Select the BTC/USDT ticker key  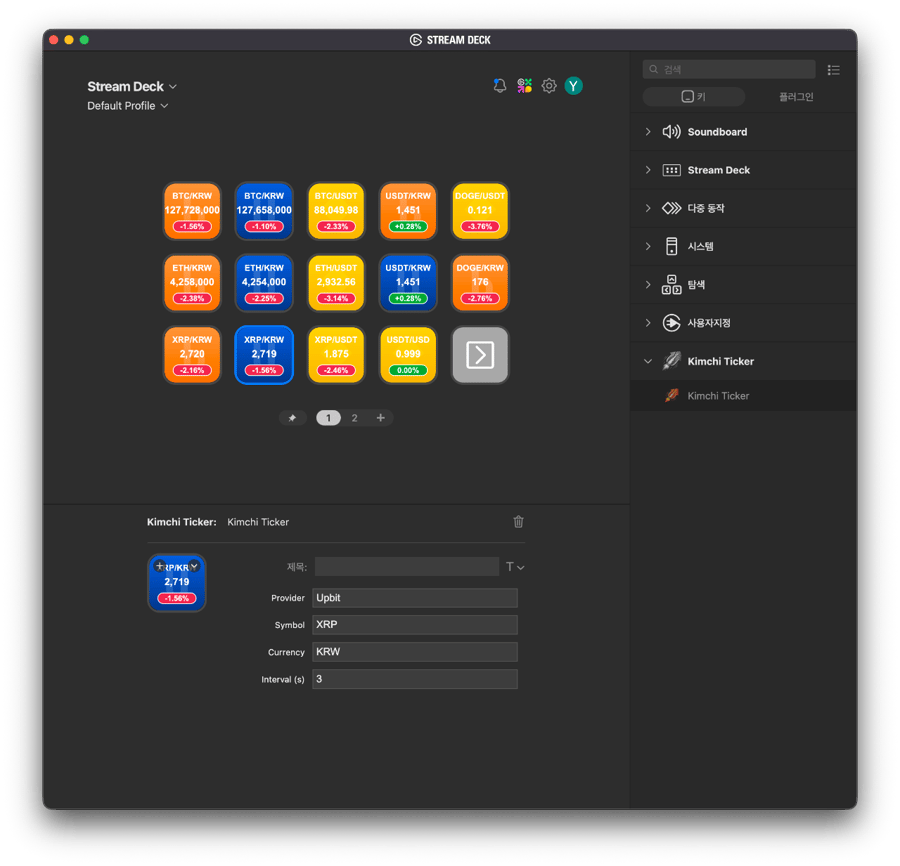pyautogui.click(x=336, y=211)
